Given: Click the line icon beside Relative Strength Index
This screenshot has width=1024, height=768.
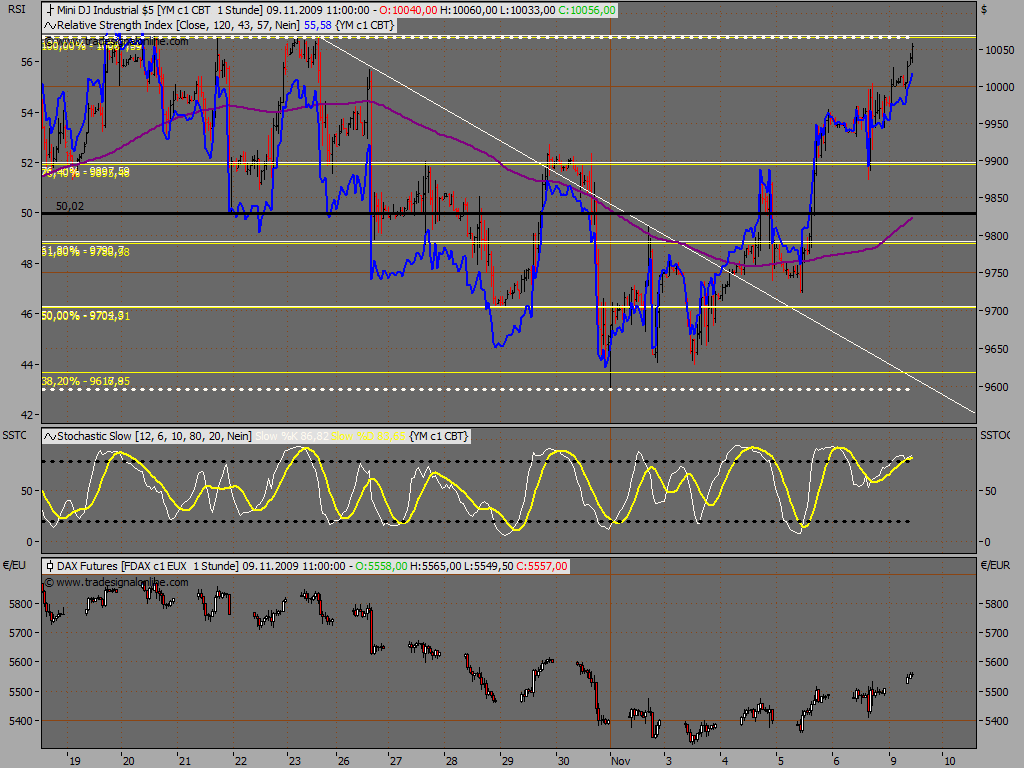Looking at the screenshot, I should [x=50, y=25].
